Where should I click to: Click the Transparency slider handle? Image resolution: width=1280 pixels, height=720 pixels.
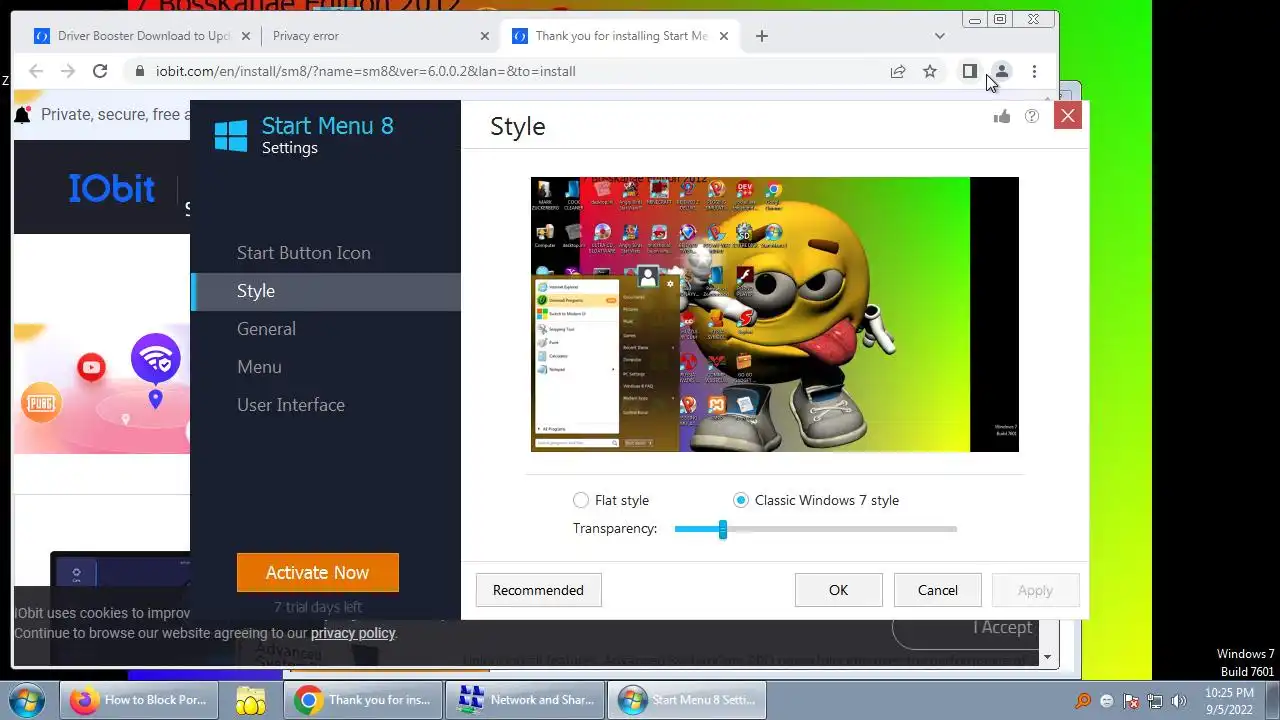tap(722, 529)
